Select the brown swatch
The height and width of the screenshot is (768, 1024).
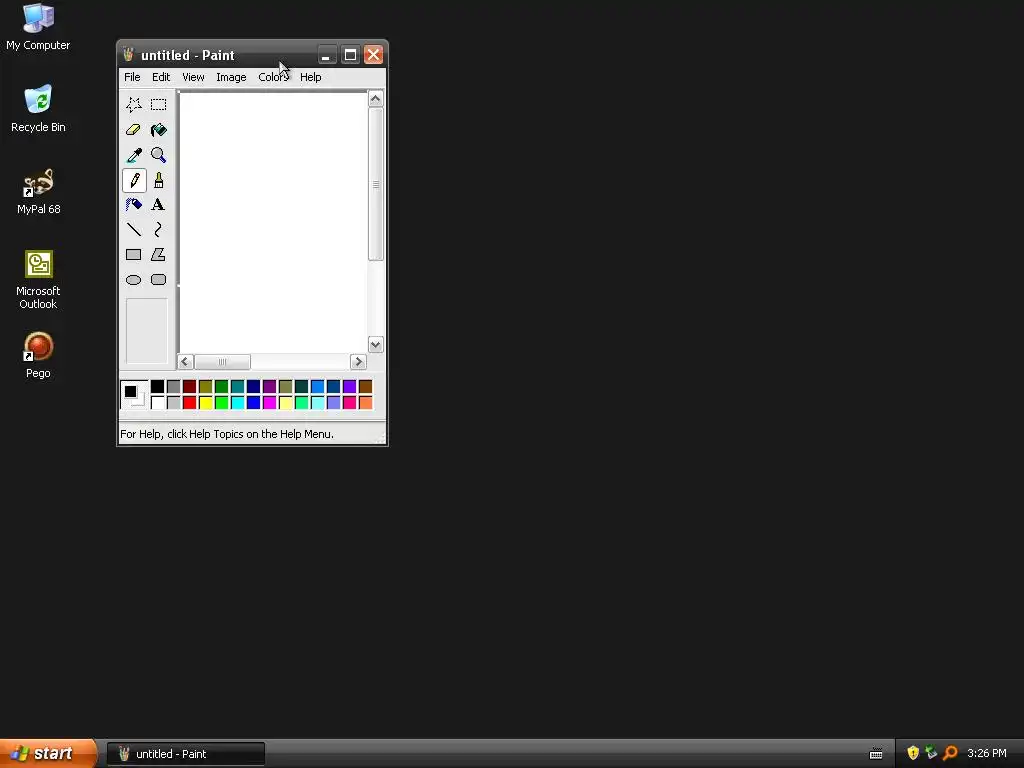[x=366, y=387]
